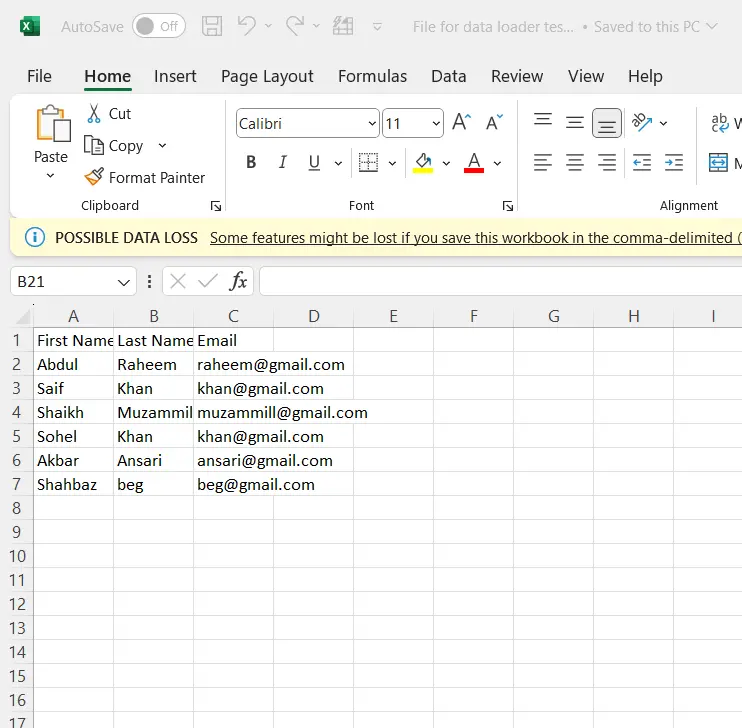Viewport: 742px width, 728px height.
Task: Open the font name Calibri dropdown
Action: [369, 124]
